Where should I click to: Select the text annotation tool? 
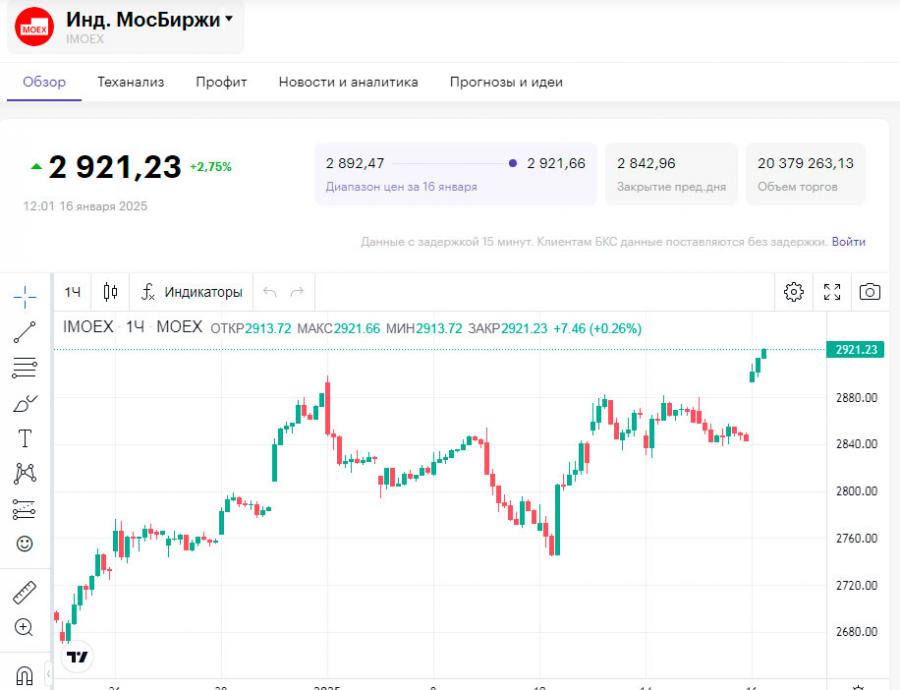[25, 439]
